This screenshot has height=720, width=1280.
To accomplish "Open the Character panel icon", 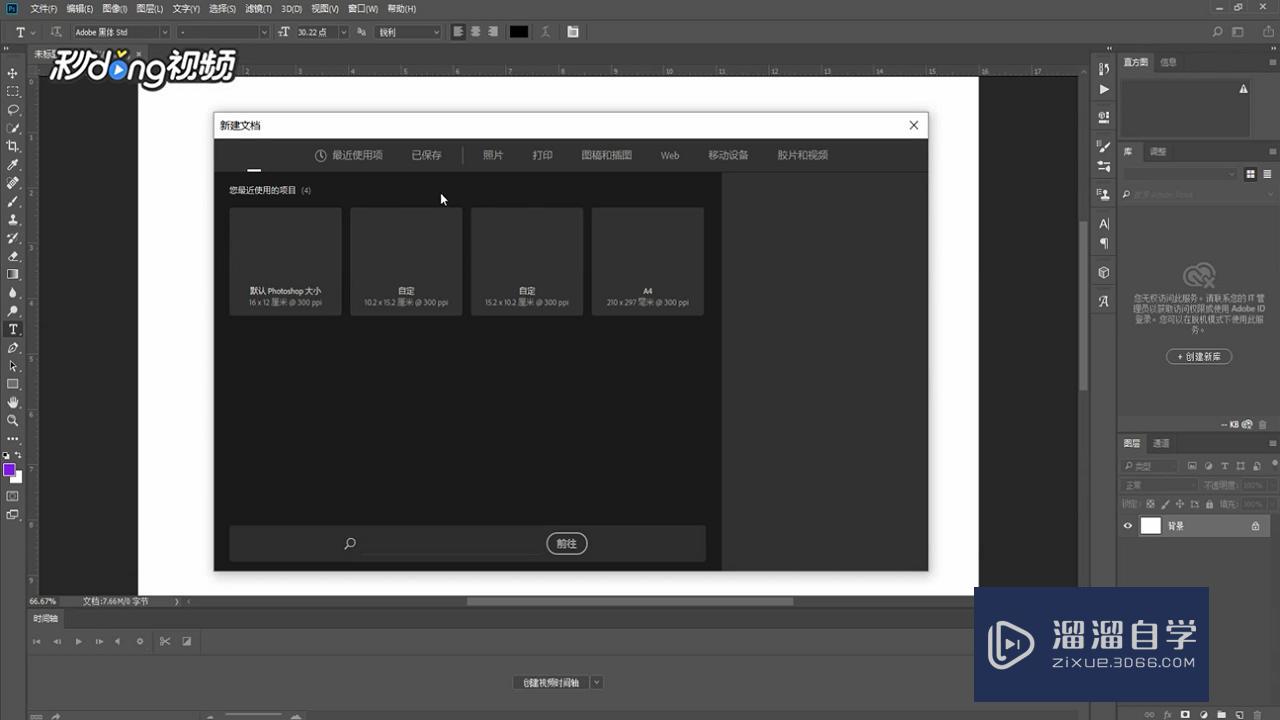I will 1104,224.
